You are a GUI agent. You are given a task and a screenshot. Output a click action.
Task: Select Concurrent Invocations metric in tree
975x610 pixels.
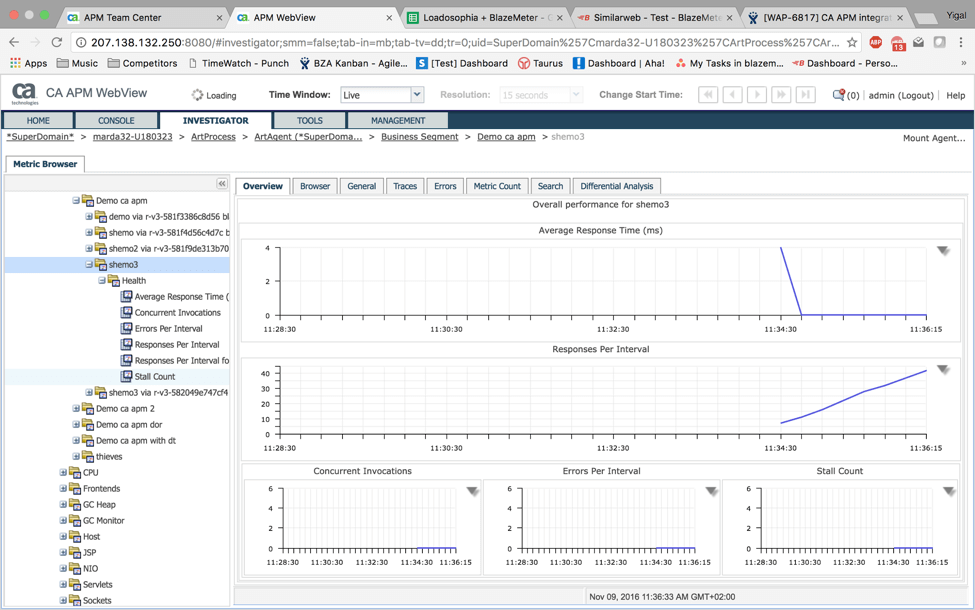[x=177, y=312]
